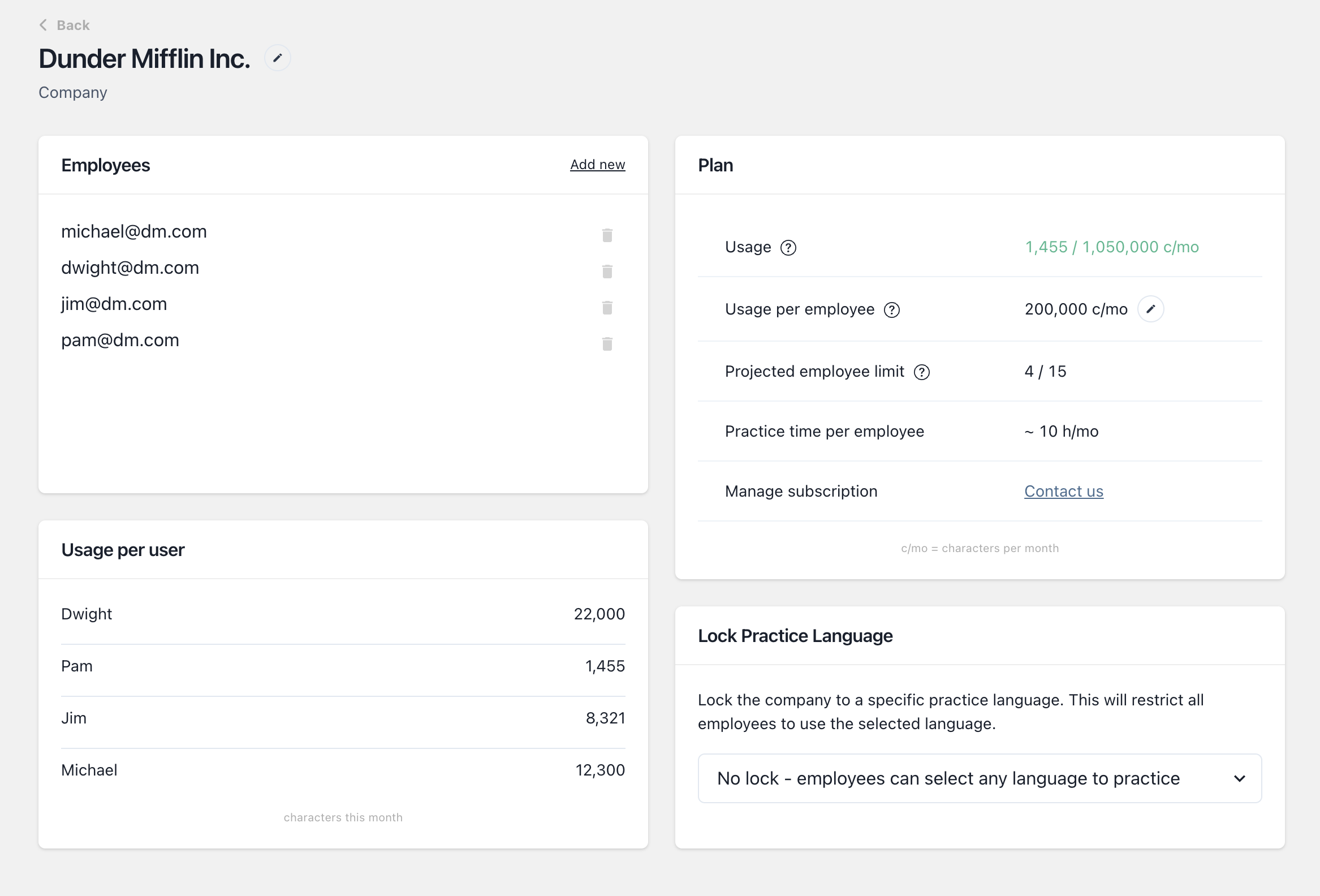1320x896 pixels.
Task: Click Contact us to manage subscription
Action: 1063,491
